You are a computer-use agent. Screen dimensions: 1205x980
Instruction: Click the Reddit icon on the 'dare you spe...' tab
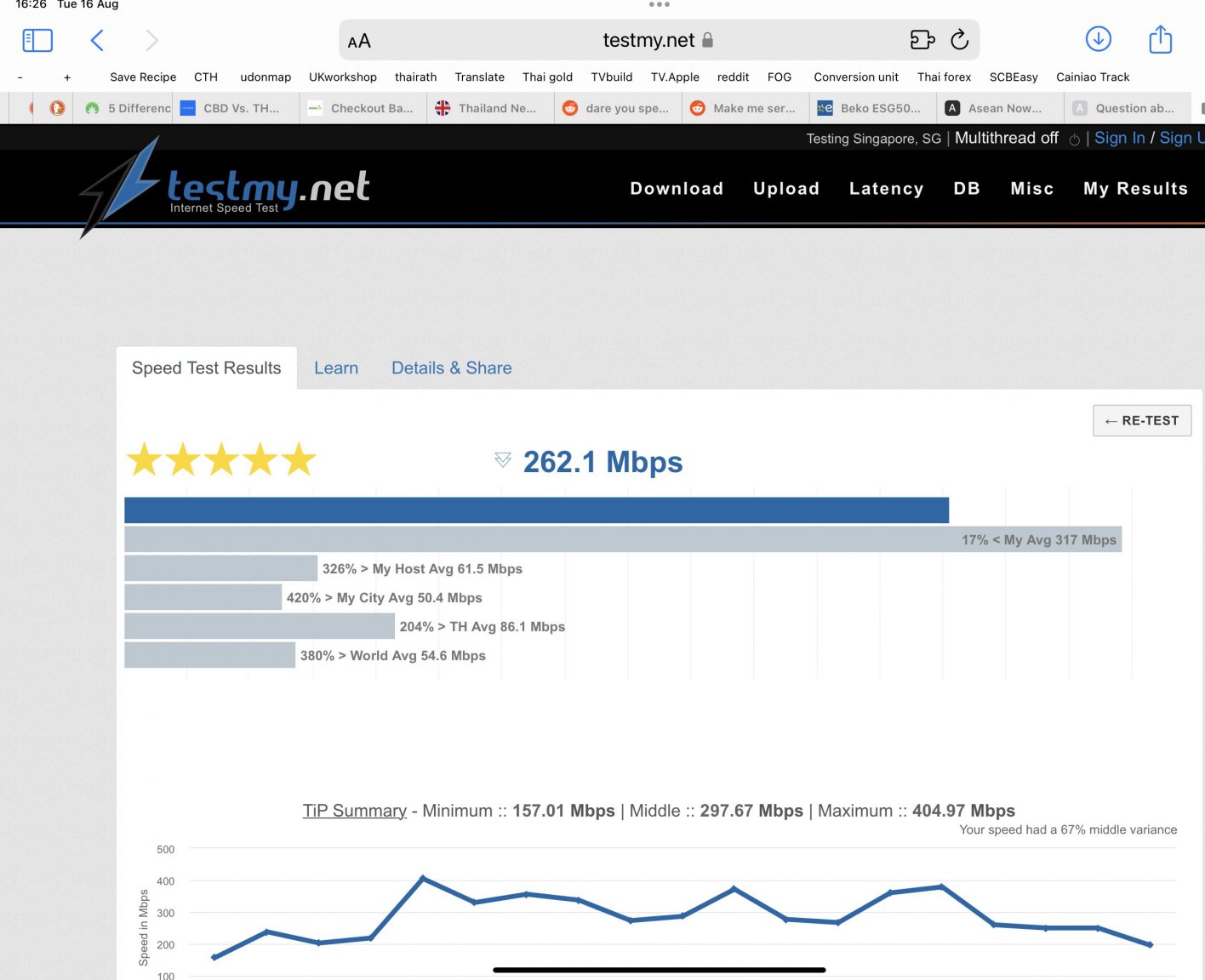[570, 108]
